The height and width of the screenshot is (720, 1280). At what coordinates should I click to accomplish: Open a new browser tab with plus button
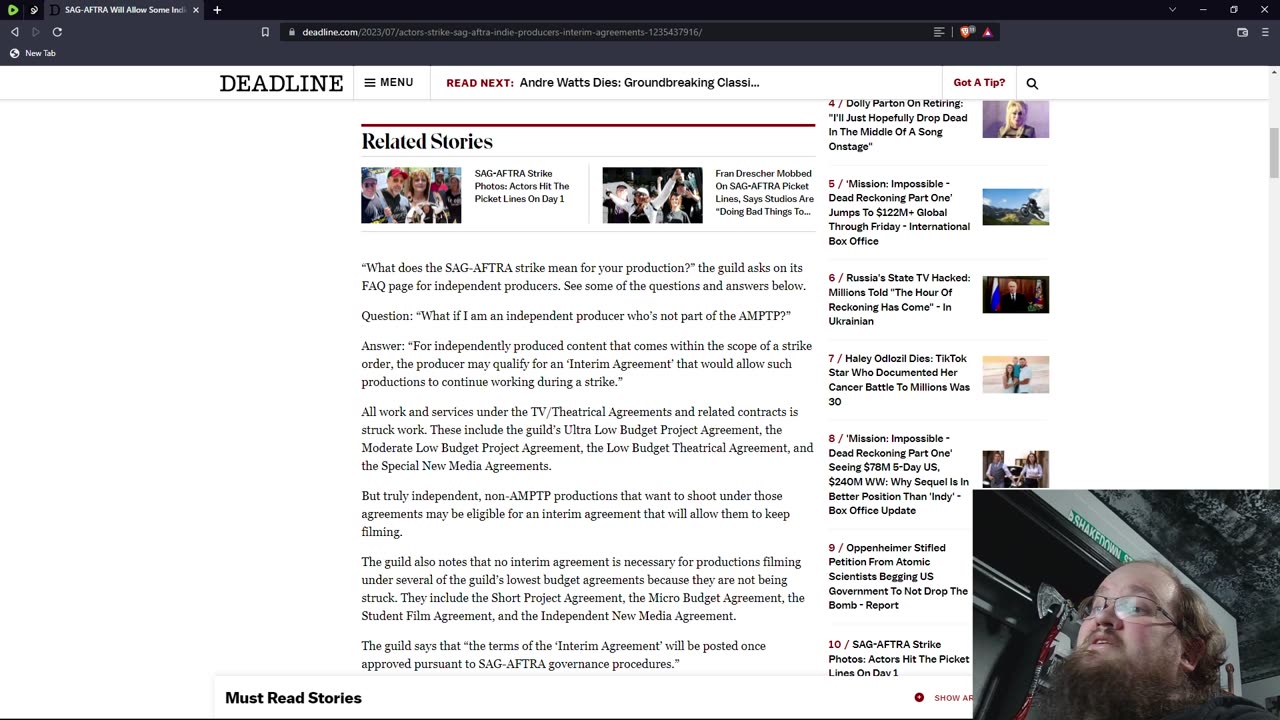click(x=217, y=10)
